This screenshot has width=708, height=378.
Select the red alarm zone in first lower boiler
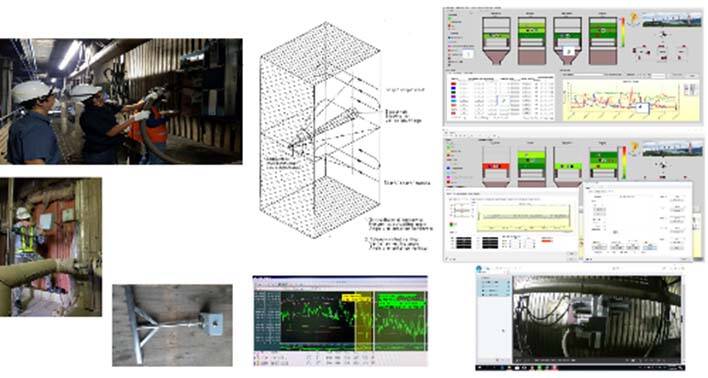point(496,166)
